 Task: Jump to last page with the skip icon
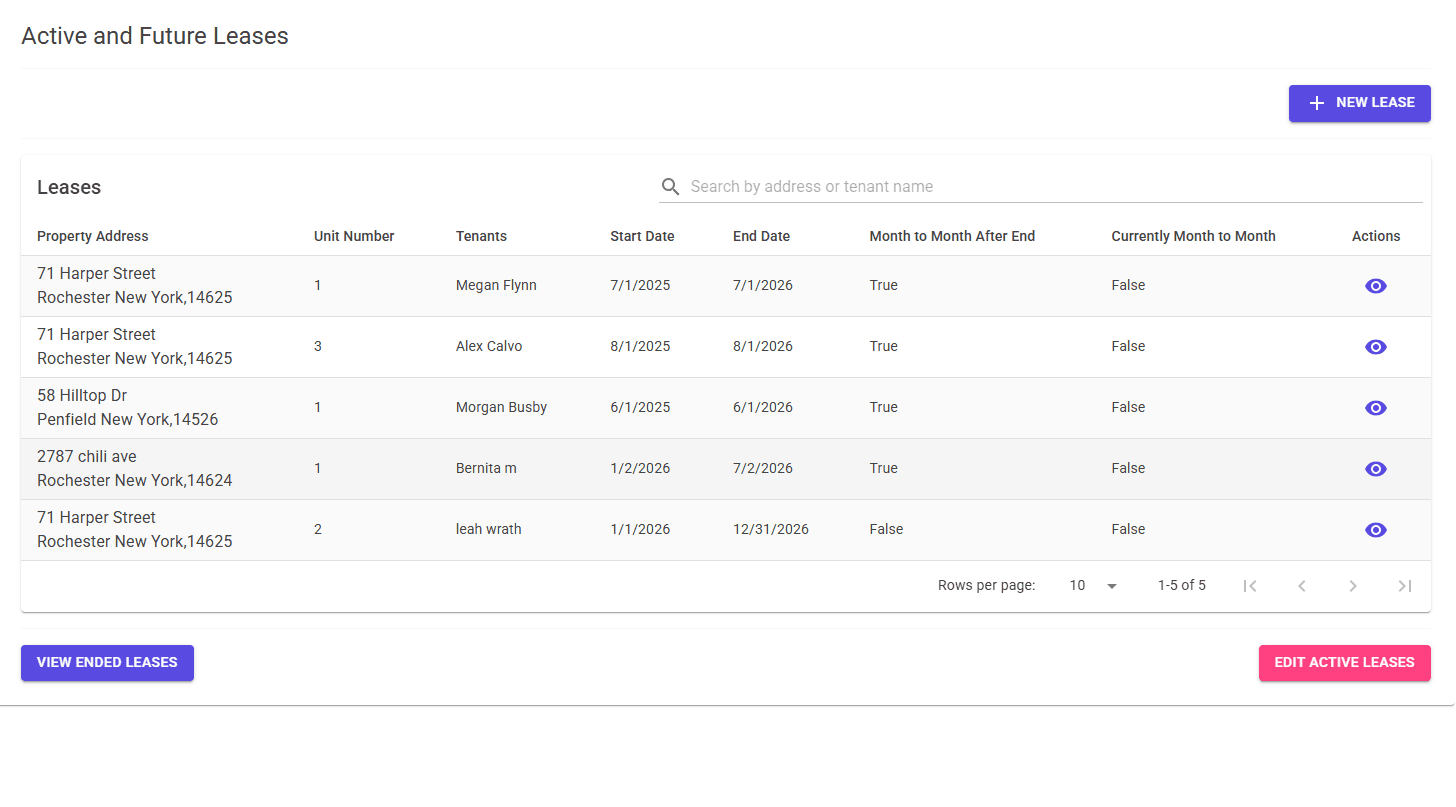pos(1404,585)
